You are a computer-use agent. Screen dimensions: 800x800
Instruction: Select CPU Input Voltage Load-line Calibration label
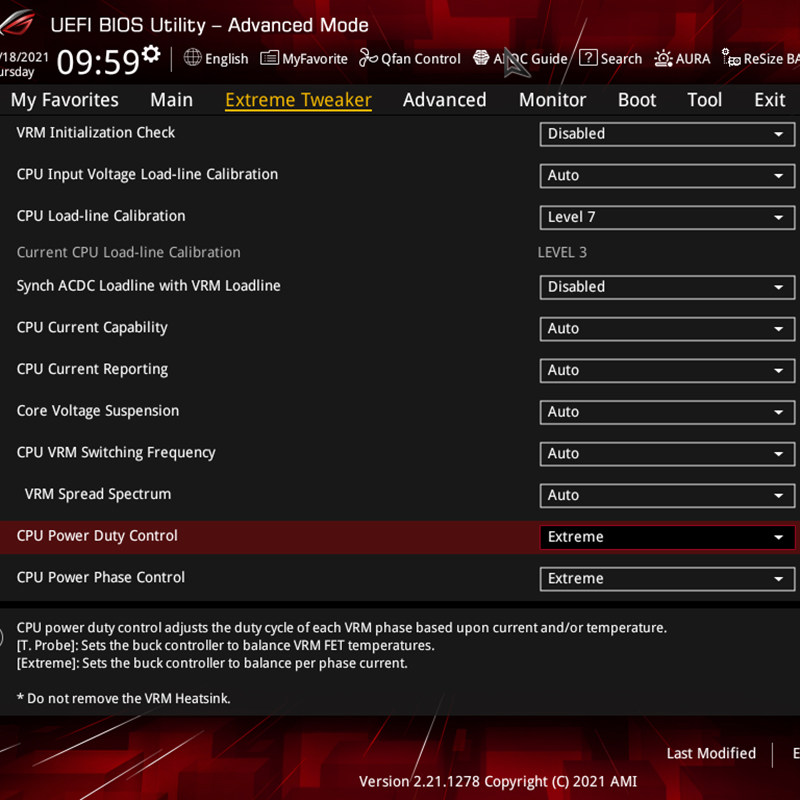[x=147, y=174]
